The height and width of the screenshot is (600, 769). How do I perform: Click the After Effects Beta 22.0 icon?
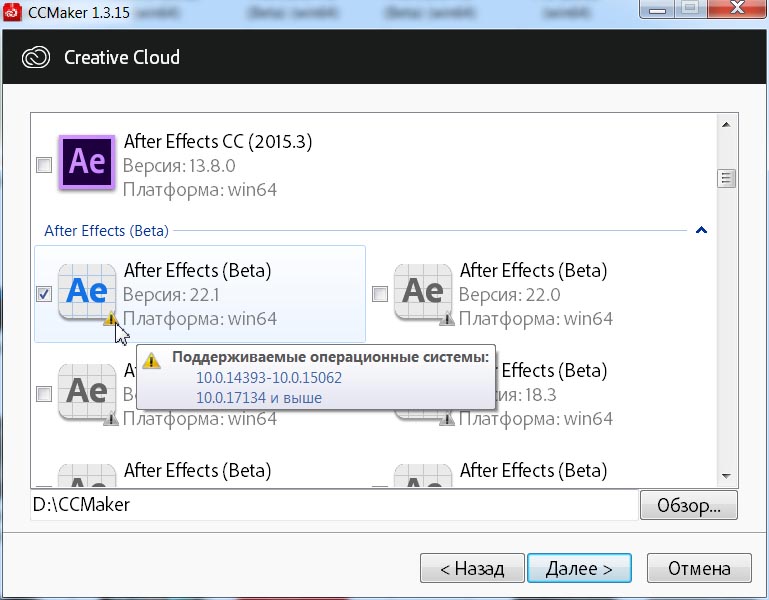point(423,292)
